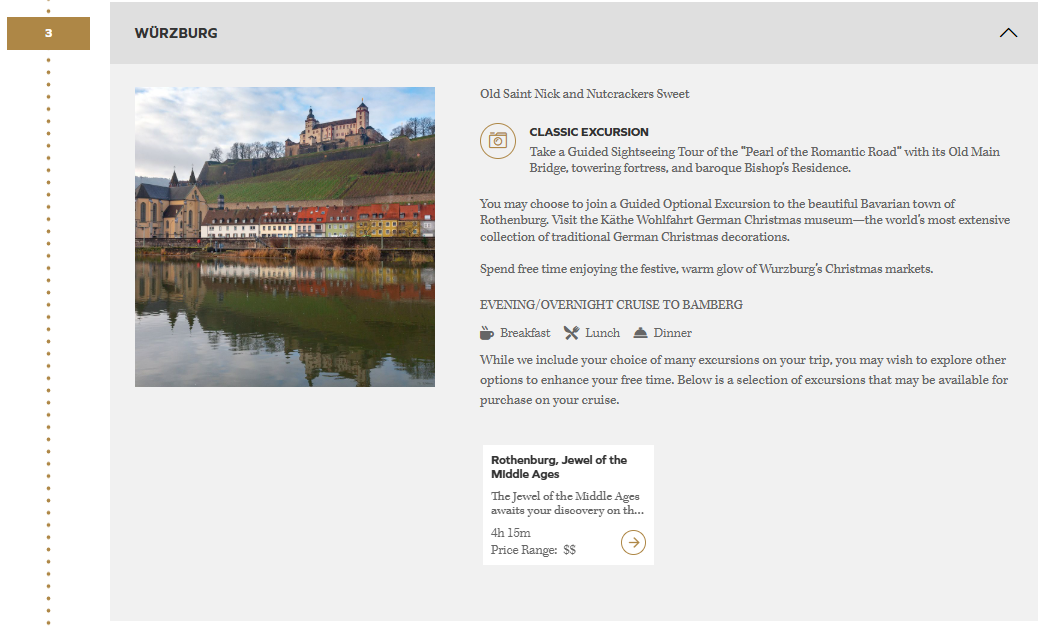Click the Rothenburg, Jewel of the Middle Ages title

pos(559,467)
